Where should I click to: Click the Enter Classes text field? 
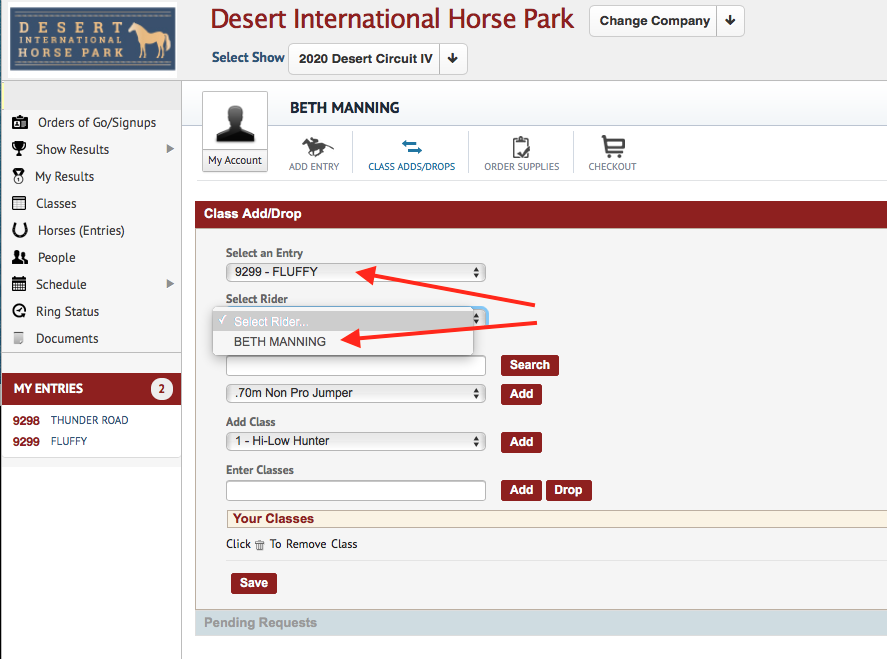(x=355, y=490)
